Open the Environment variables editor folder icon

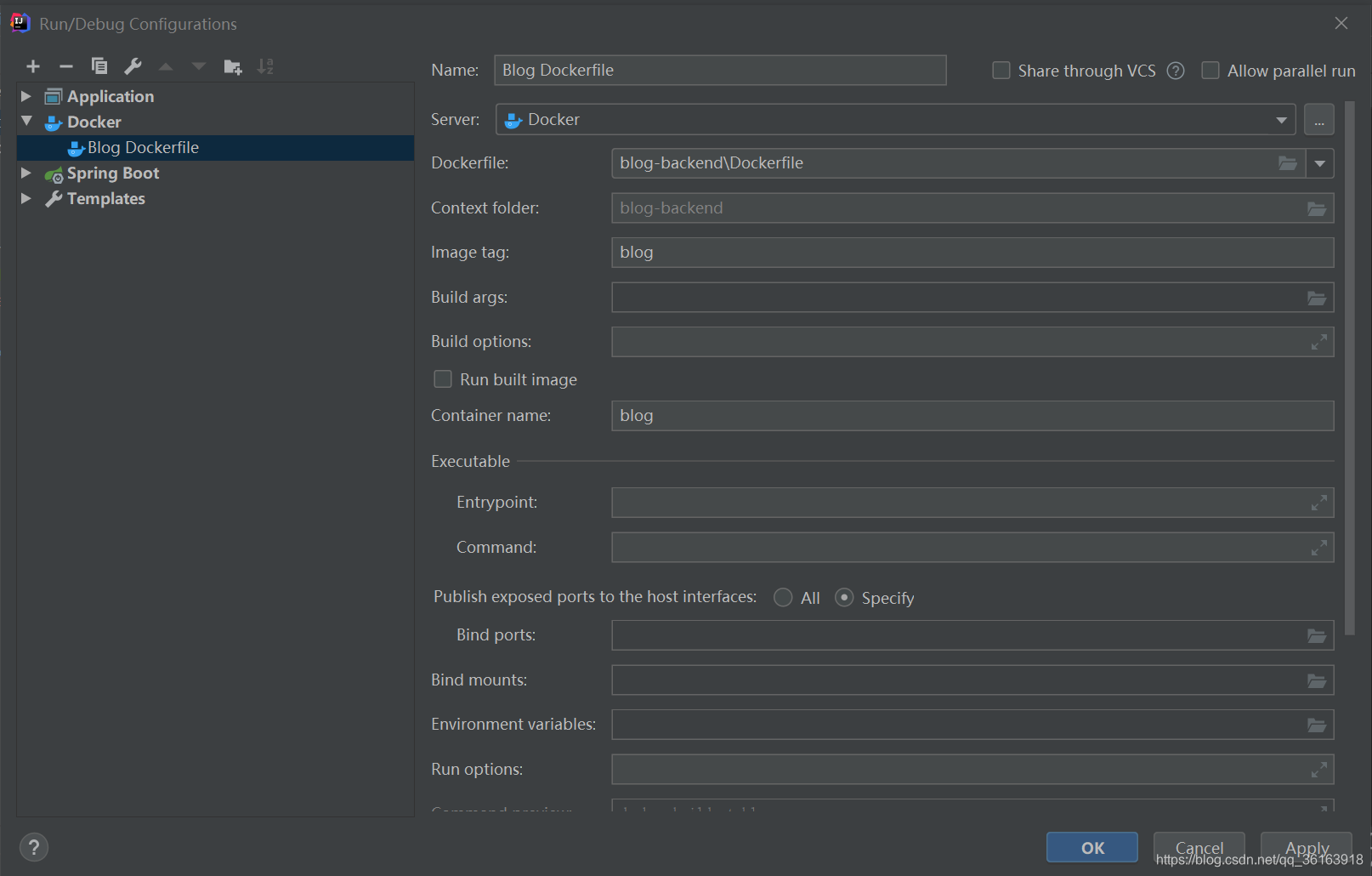pyautogui.click(x=1317, y=725)
